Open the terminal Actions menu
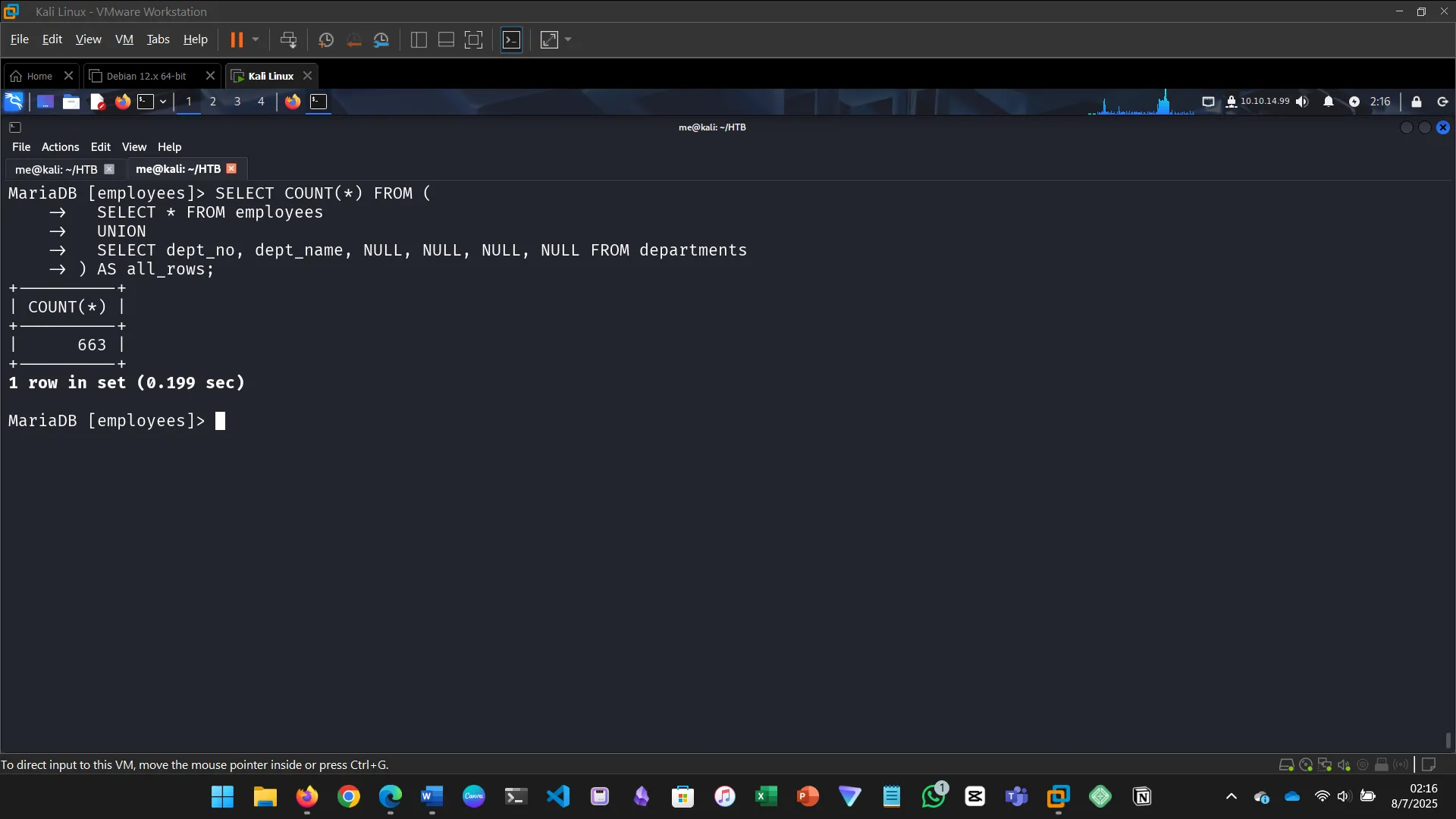The image size is (1456, 819). [60, 147]
